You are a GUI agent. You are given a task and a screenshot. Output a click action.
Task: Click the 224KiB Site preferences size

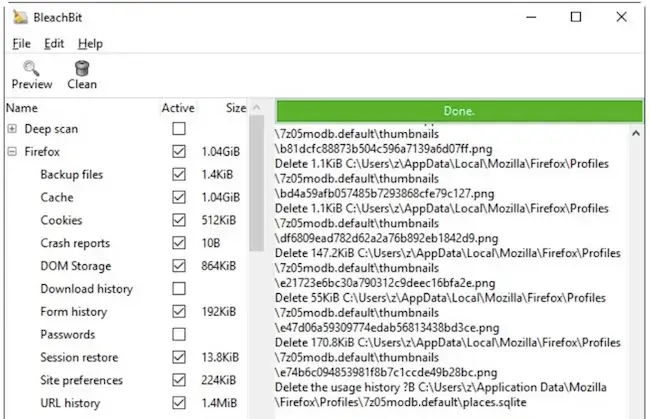[x=218, y=380]
